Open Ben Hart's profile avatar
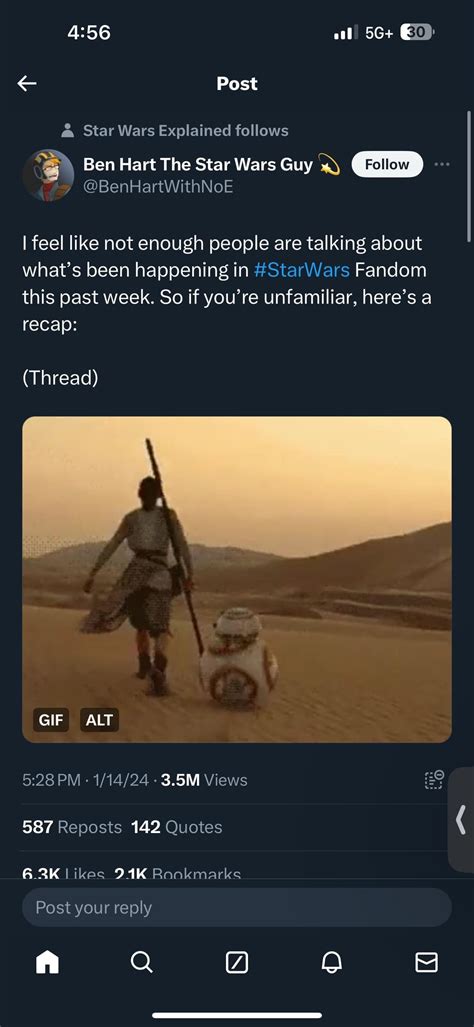 [48, 176]
